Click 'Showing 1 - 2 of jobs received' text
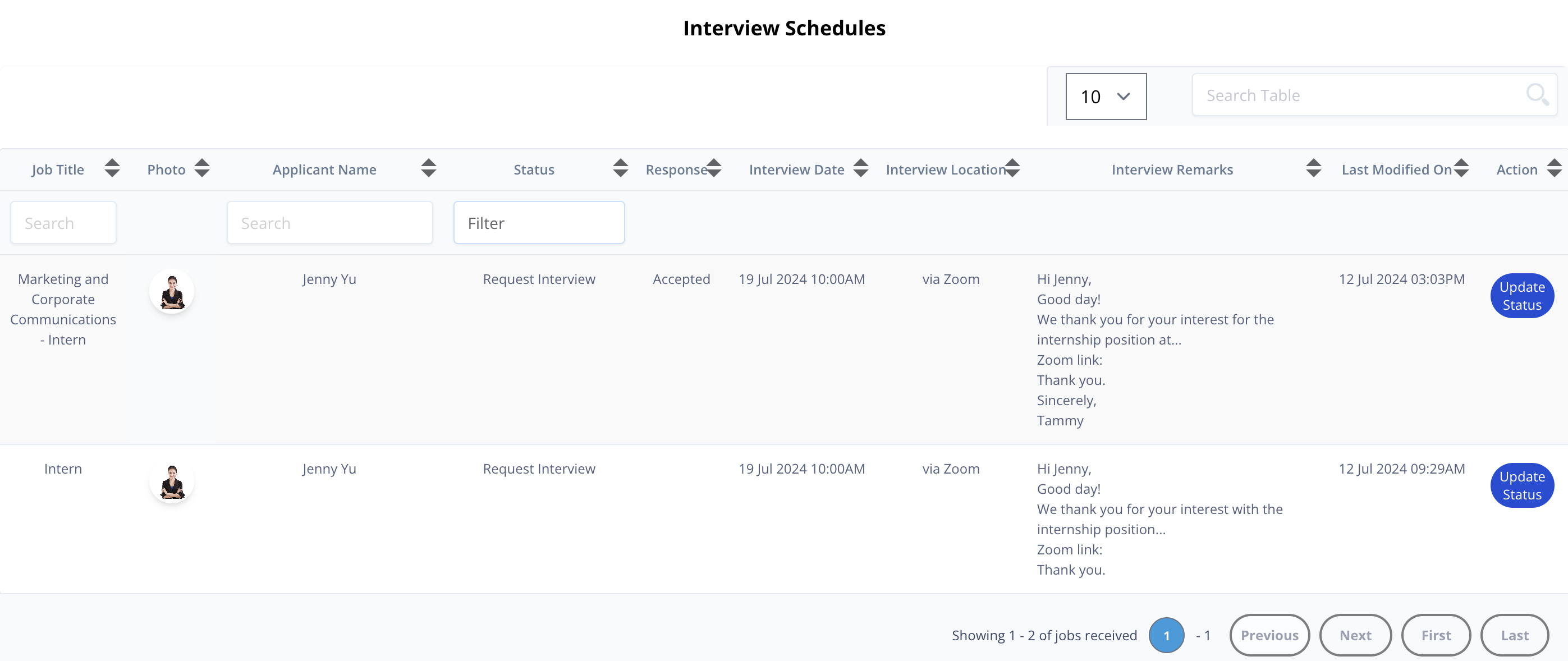This screenshot has height=661, width=1568. [1044, 635]
